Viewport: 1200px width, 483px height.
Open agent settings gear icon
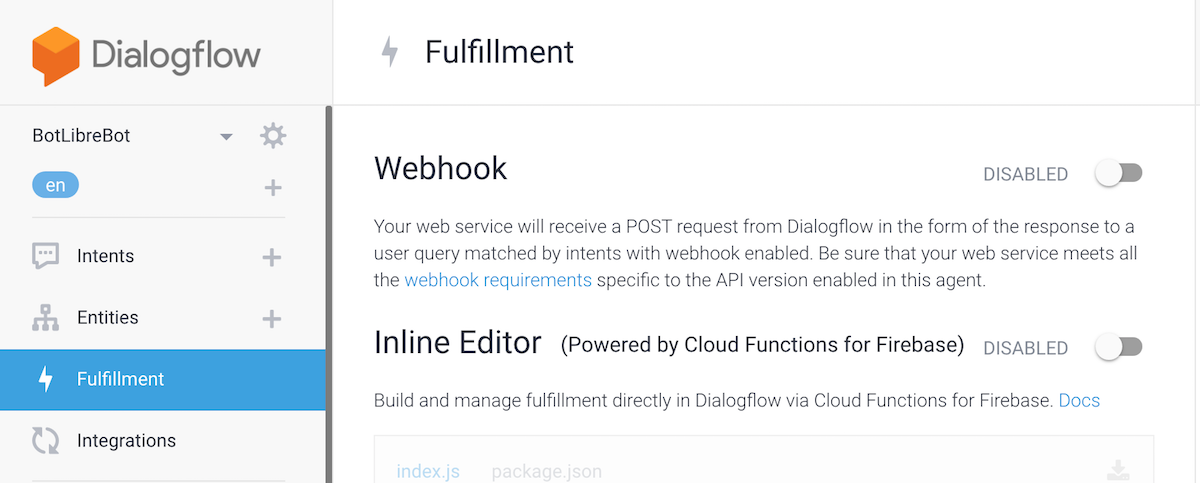point(273,136)
